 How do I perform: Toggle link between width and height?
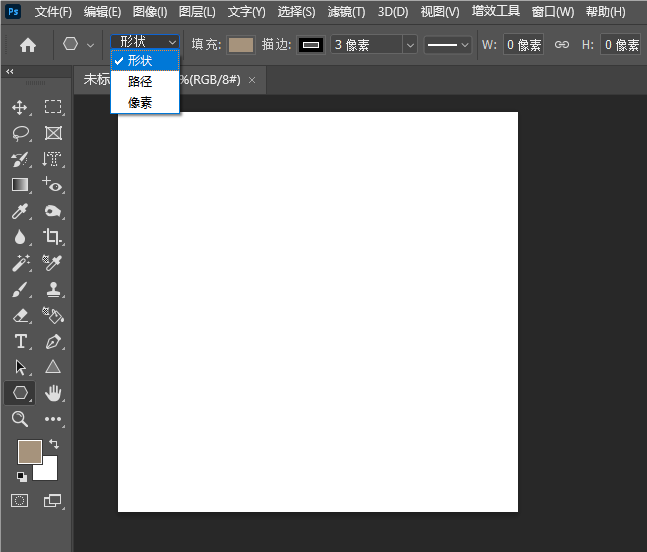point(562,44)
